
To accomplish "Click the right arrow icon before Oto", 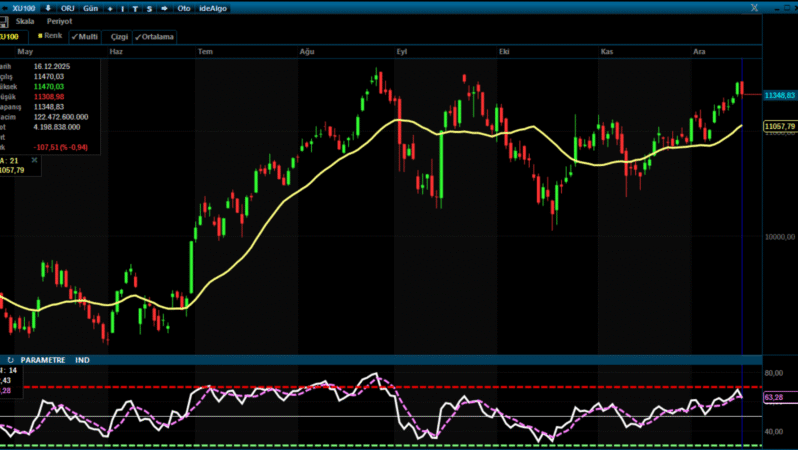I will coord(163,7).
